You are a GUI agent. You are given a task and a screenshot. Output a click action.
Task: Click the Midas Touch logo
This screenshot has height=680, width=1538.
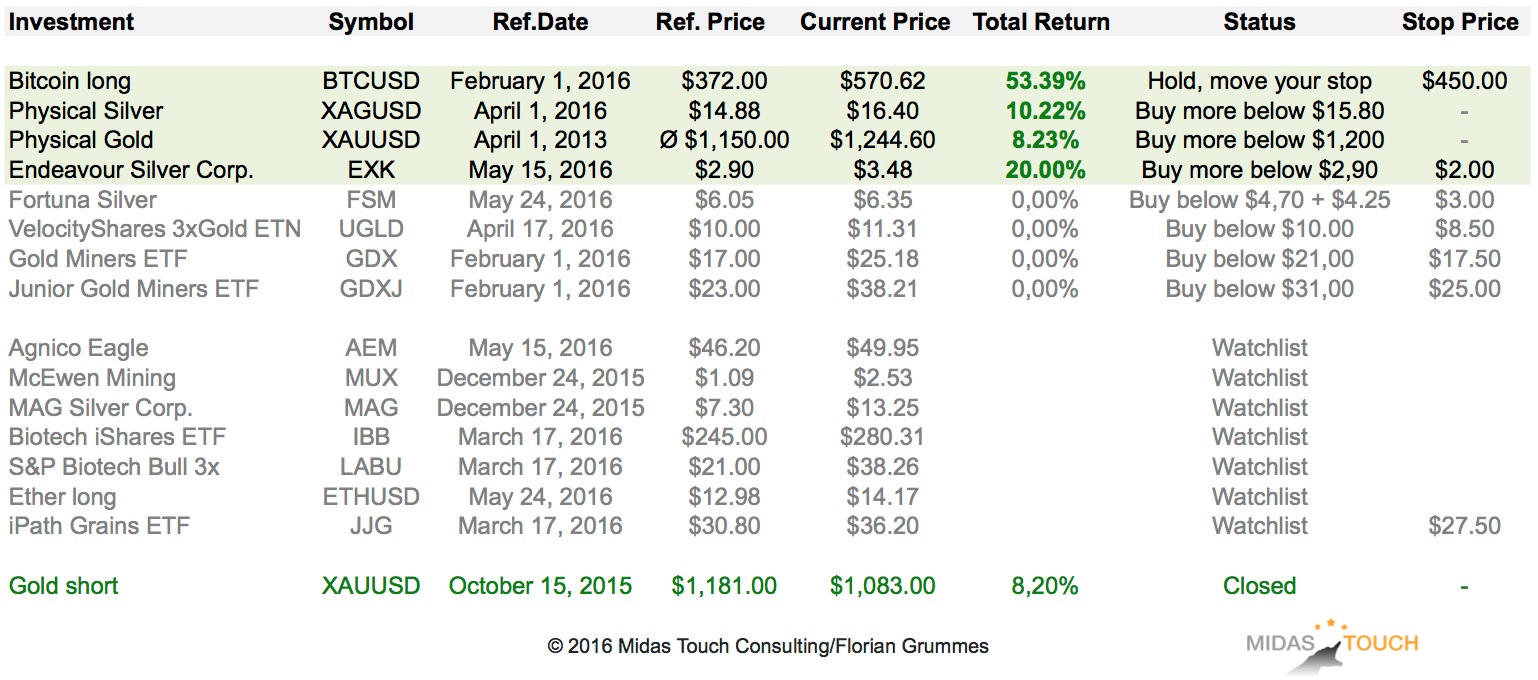coord(1331,646)
